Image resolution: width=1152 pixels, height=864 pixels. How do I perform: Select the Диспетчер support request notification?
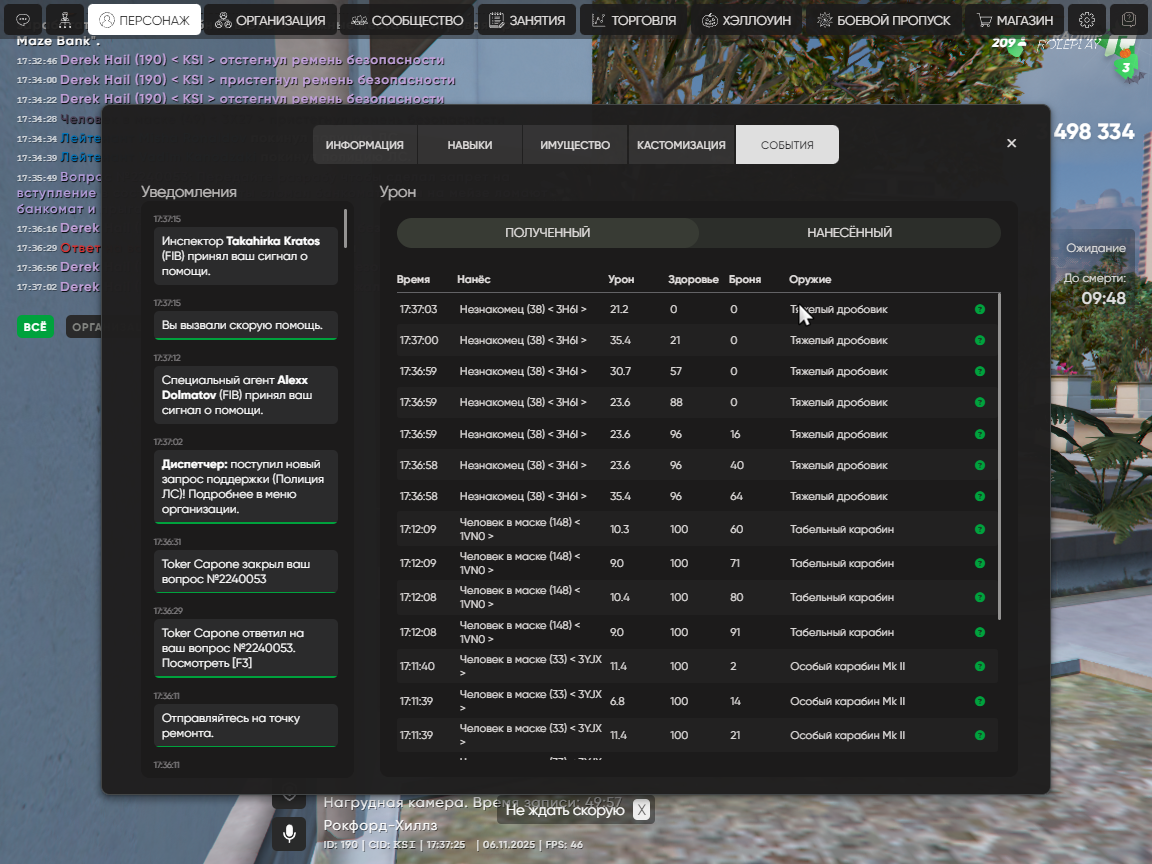point(244,487)
